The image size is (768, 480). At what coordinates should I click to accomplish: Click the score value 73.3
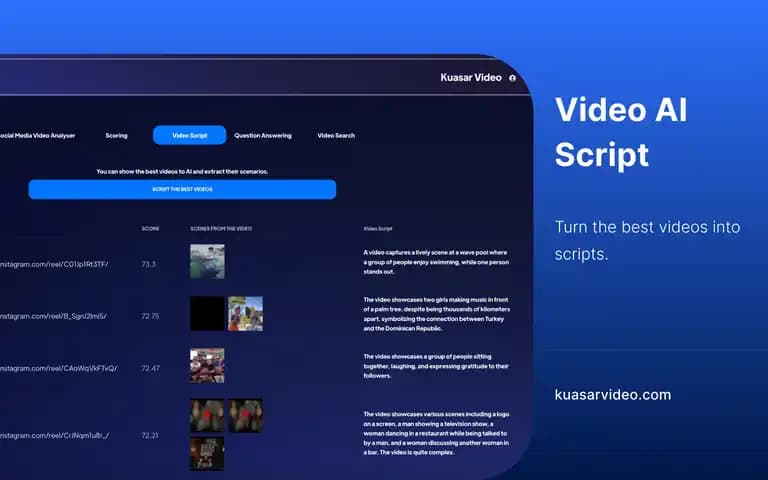[x=148, y=264]
